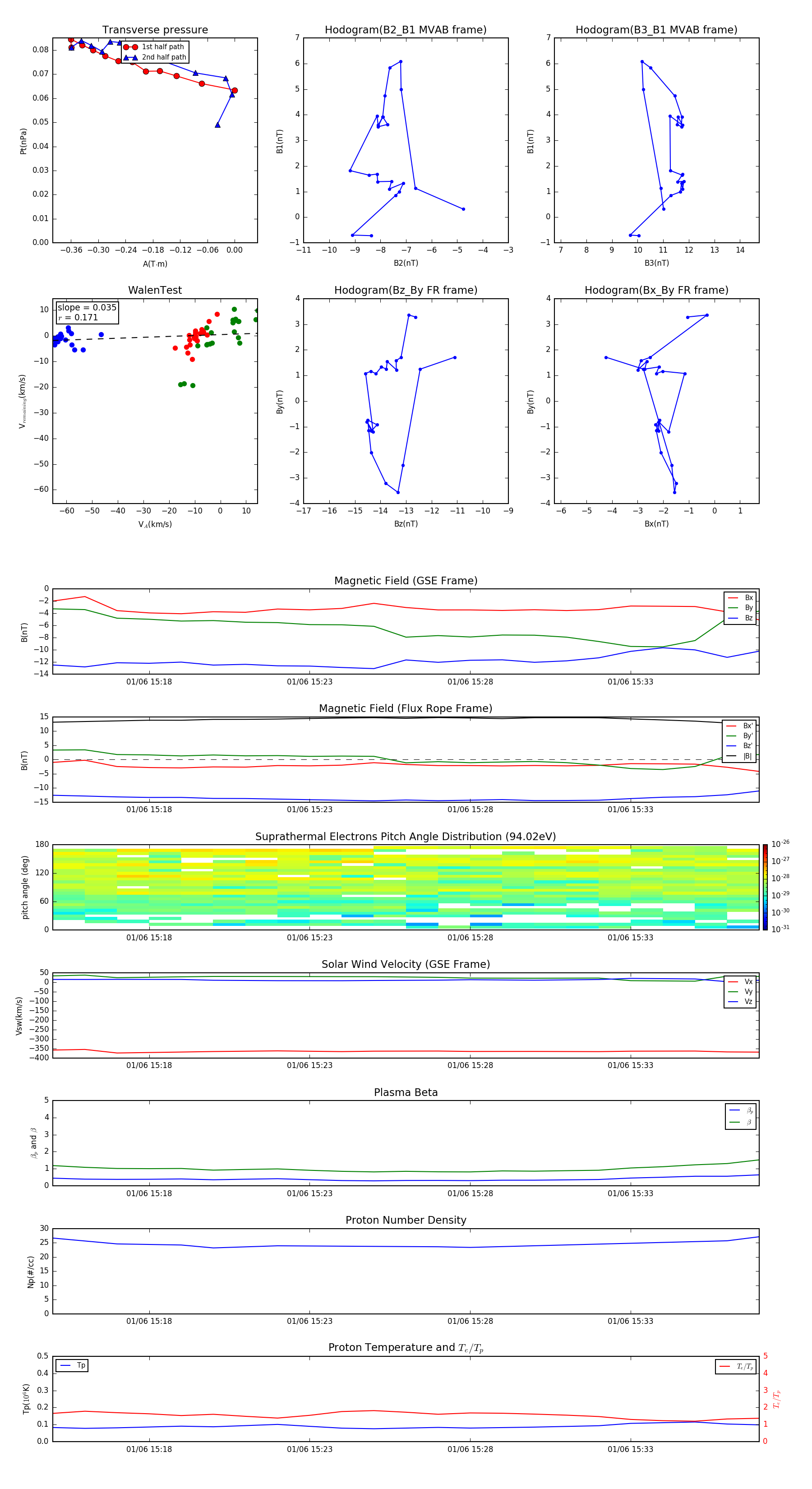
Task: Select the Suprathermal Electrons Pitch Angle Distribution title
Action: click(x=406, y=837)
